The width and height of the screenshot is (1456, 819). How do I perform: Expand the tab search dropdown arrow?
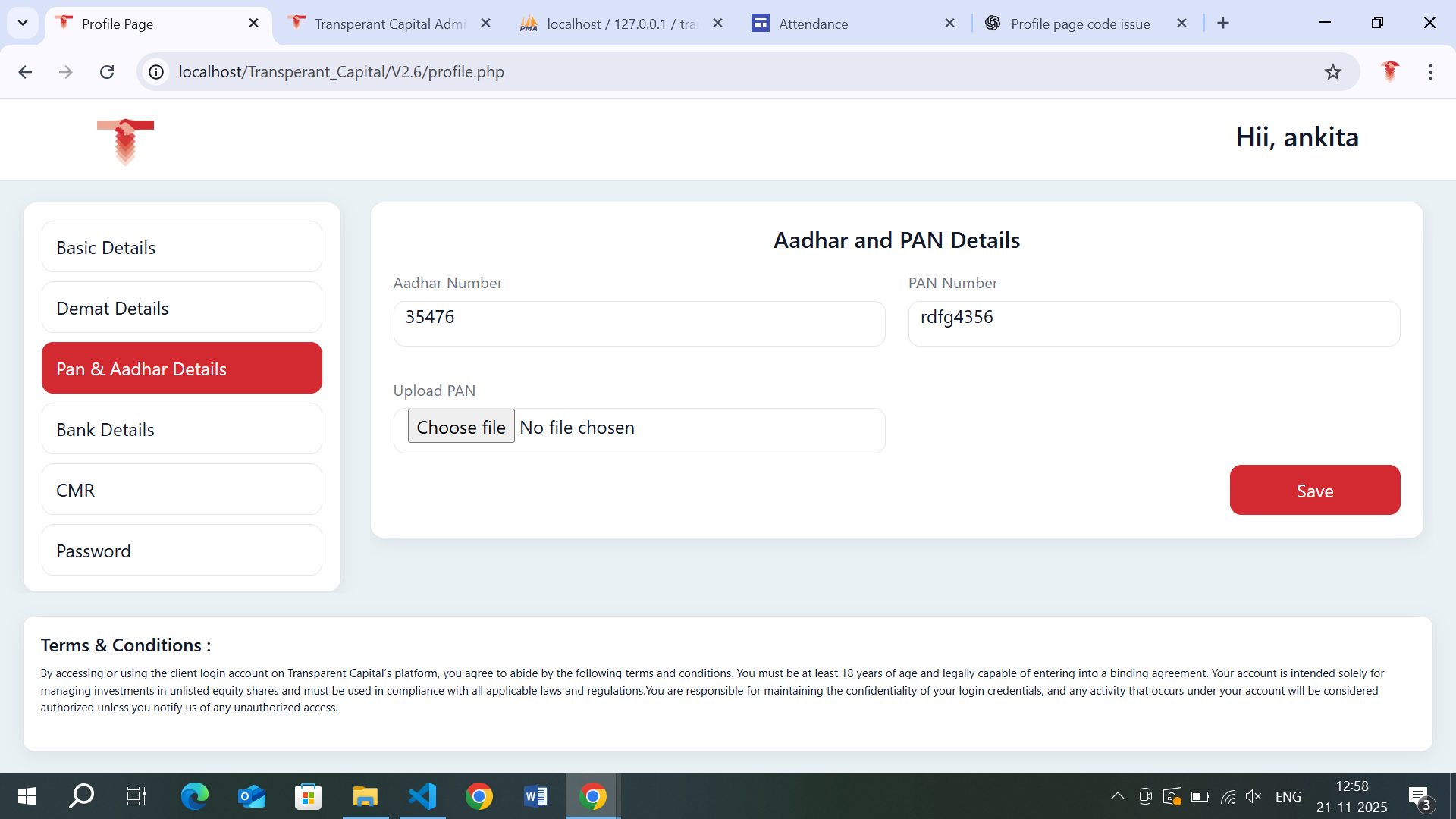pyautogui.click(x=23, y=23)
